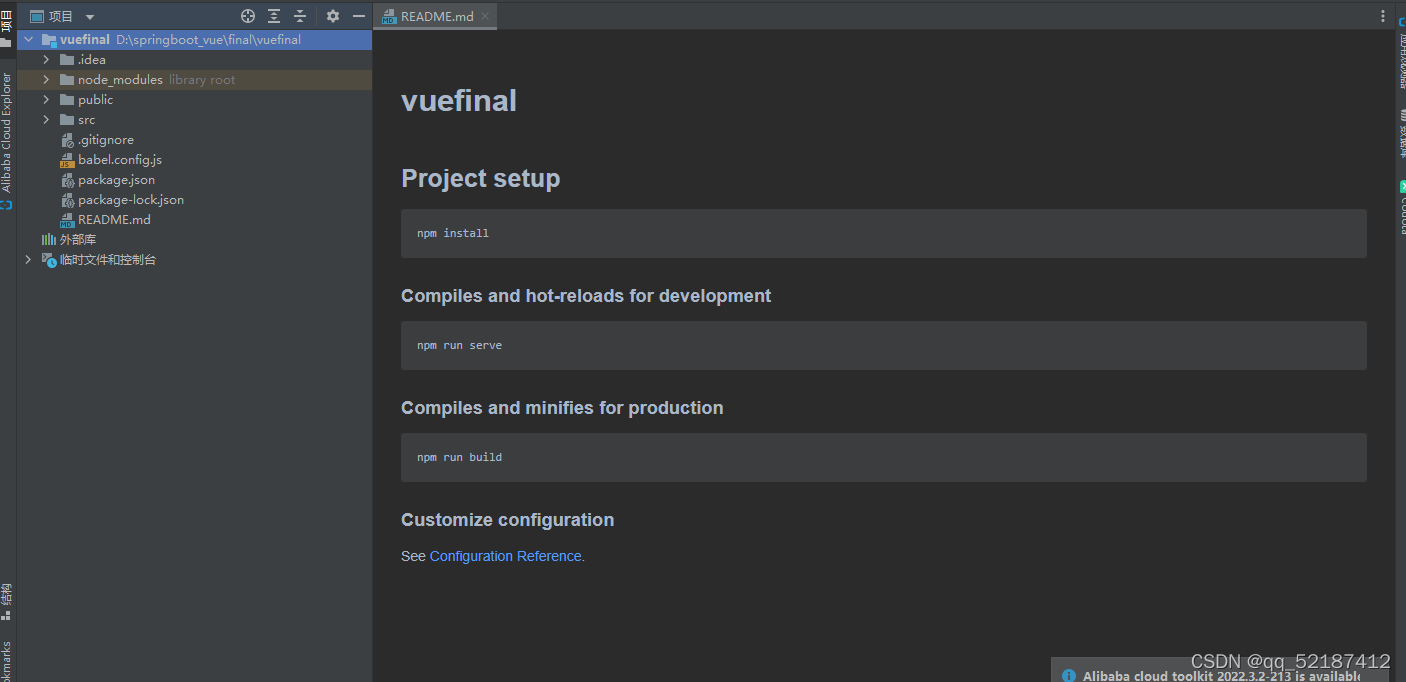This screenshot has width=1406, height=682.
Task: Click the Collapse All icon in project panel
Action: (299, 16)
